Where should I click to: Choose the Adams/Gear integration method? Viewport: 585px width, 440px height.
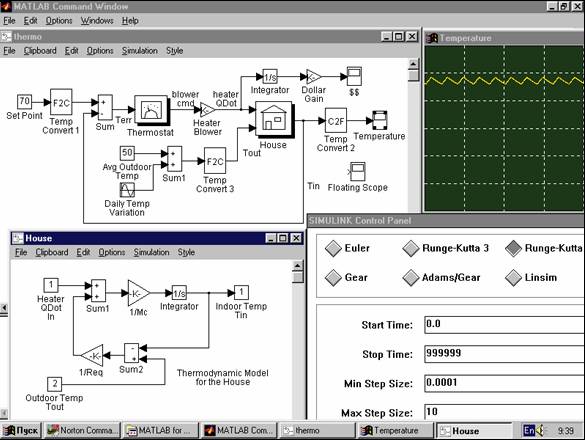click(x=441, y=277)
